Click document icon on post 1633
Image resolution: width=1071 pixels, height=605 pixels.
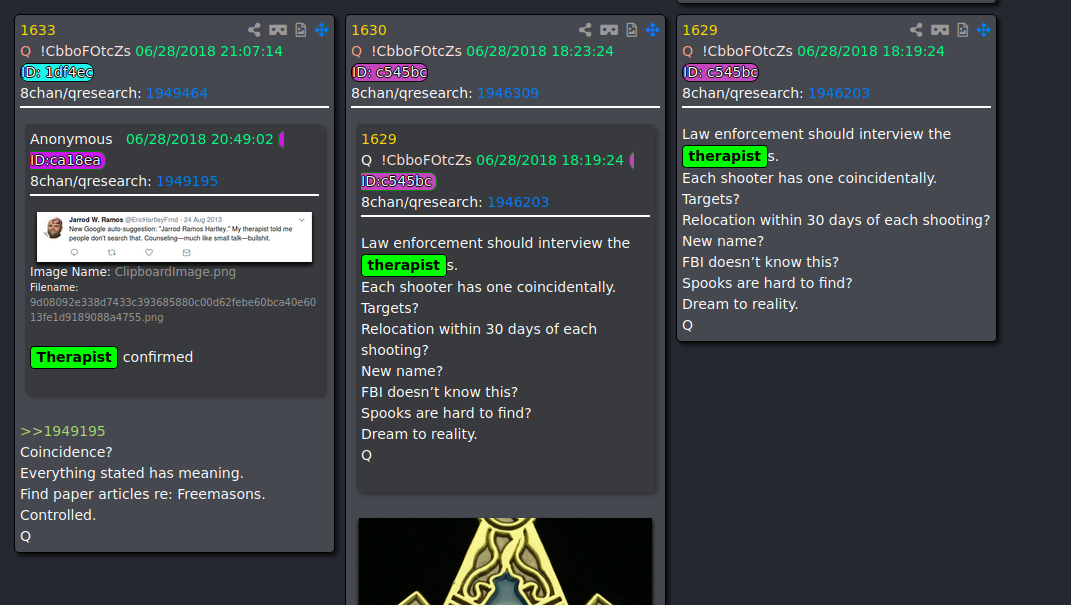click(x=301, y=30)
